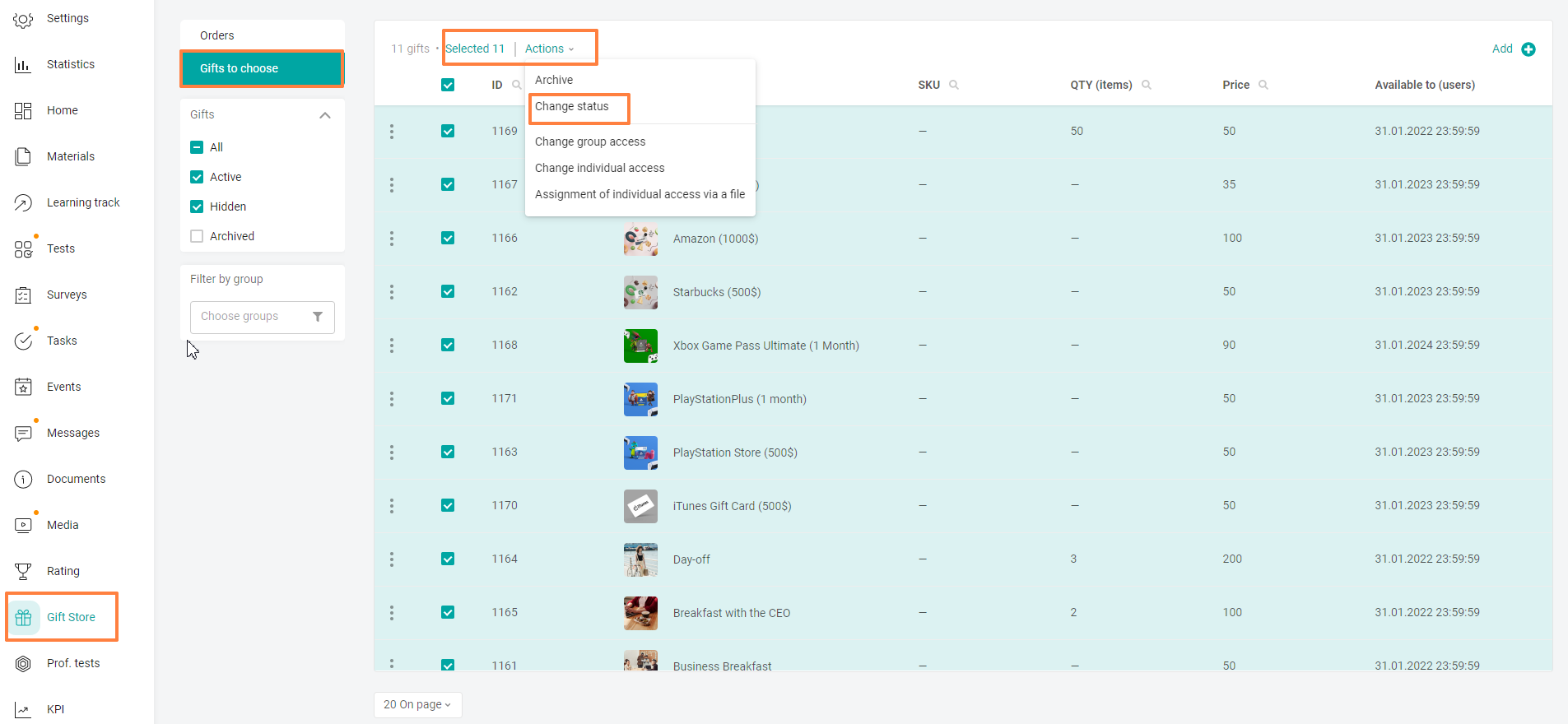1568x724 pixels.
Task: Click the Available to (users) column header
Action: tap(1425, 85)
